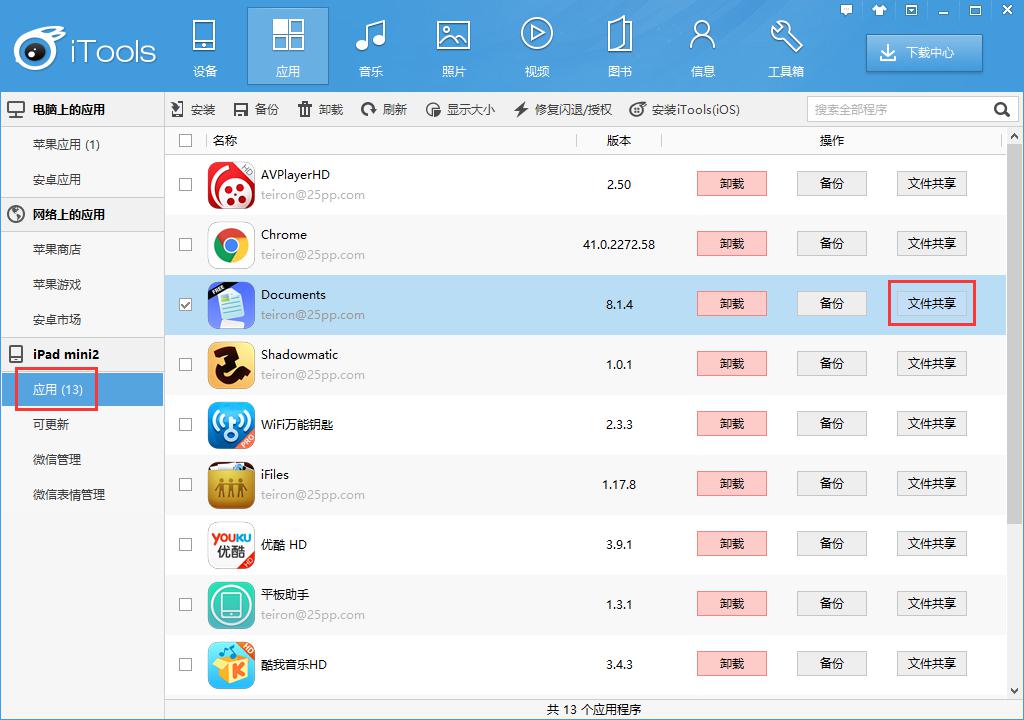Open the title bar main menu dropdown

point(911,10)
